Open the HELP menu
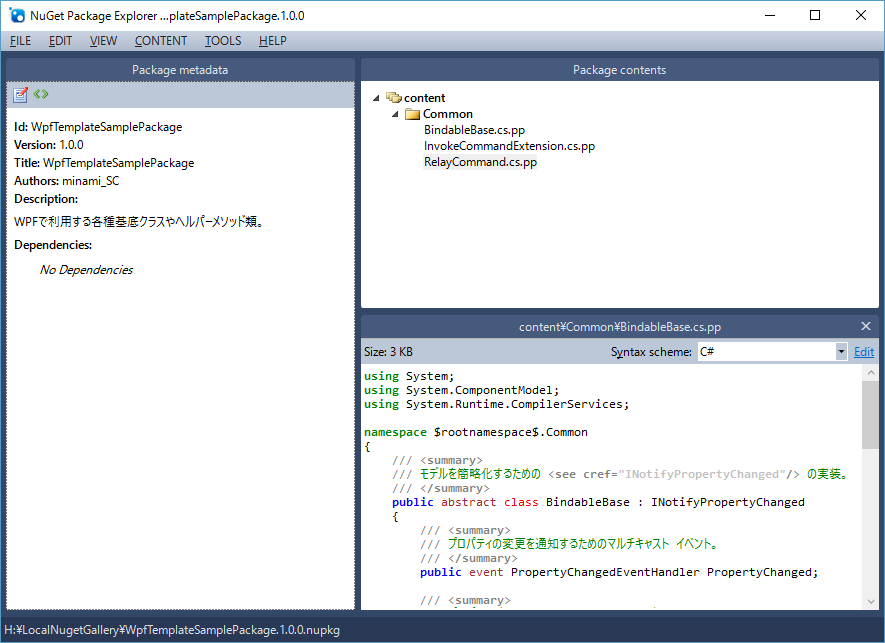885x643 pixels. click(x=273, y=41)
